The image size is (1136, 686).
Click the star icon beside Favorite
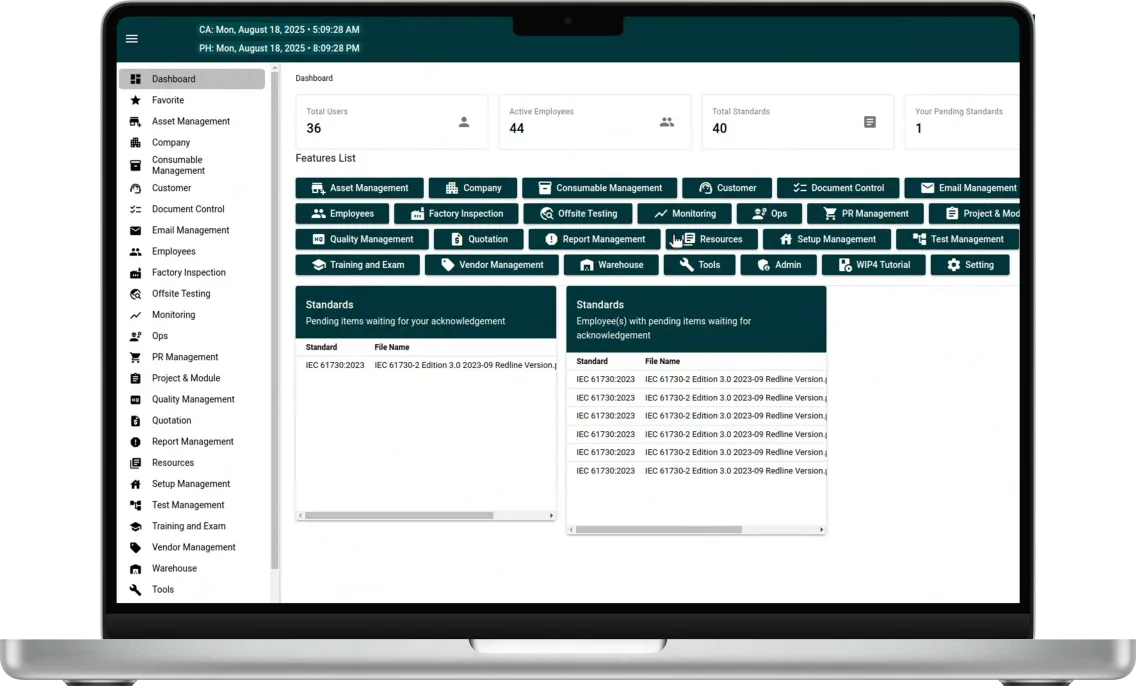click(x=135, y=100)
